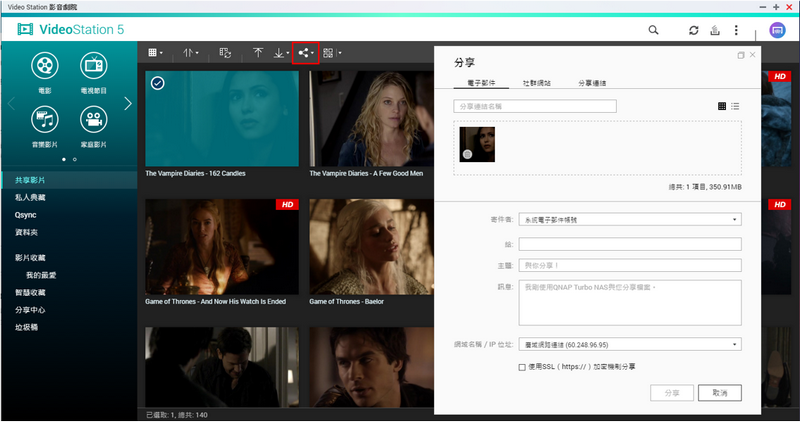Image resolution: width=800 pixels, height=422 pixels.
Task: Show previous category page with left arrow
Action: (x=11, y=104)
